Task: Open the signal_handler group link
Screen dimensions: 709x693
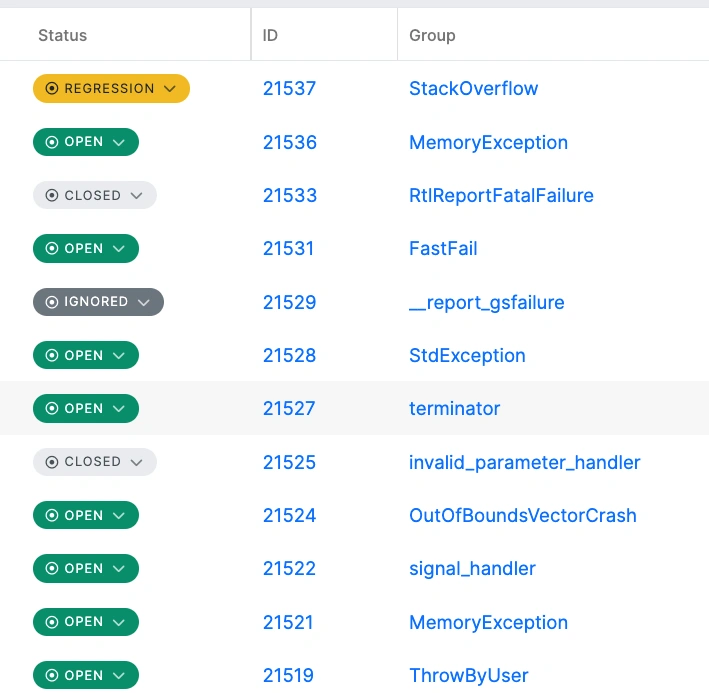Action: [x=472, y=569]
